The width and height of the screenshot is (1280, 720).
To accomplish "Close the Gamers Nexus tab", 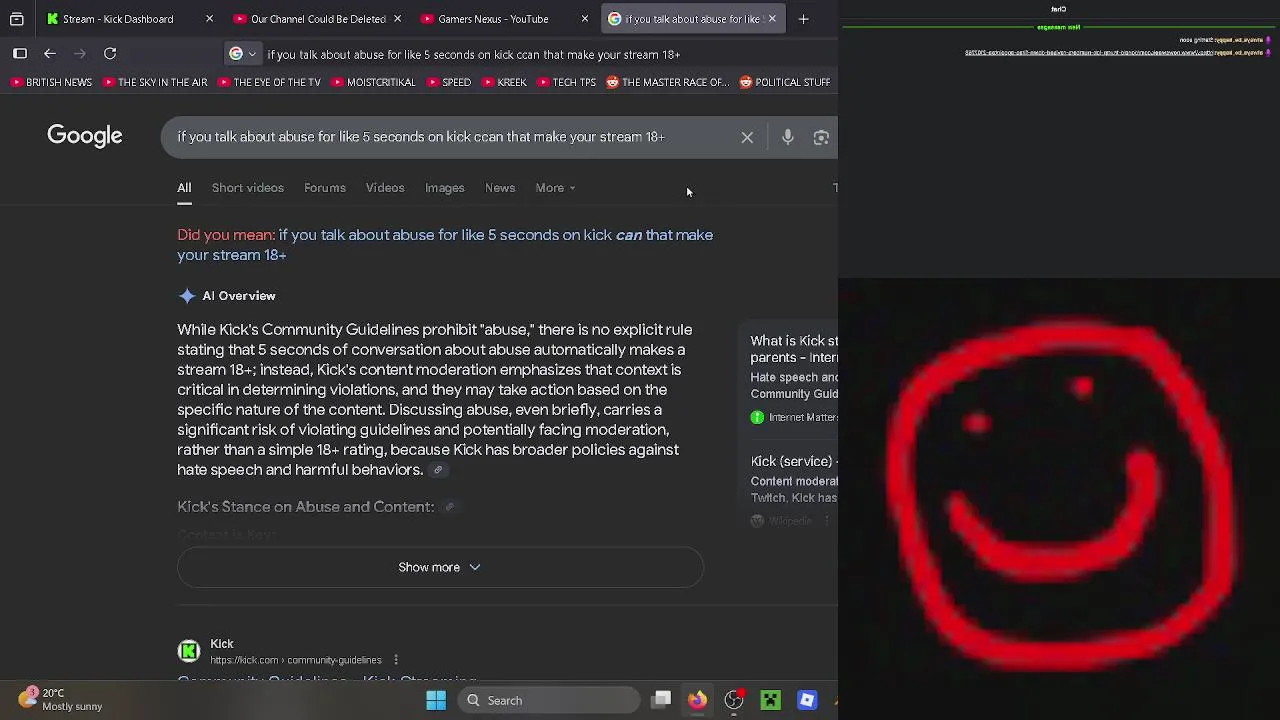I will pos(585,19).
